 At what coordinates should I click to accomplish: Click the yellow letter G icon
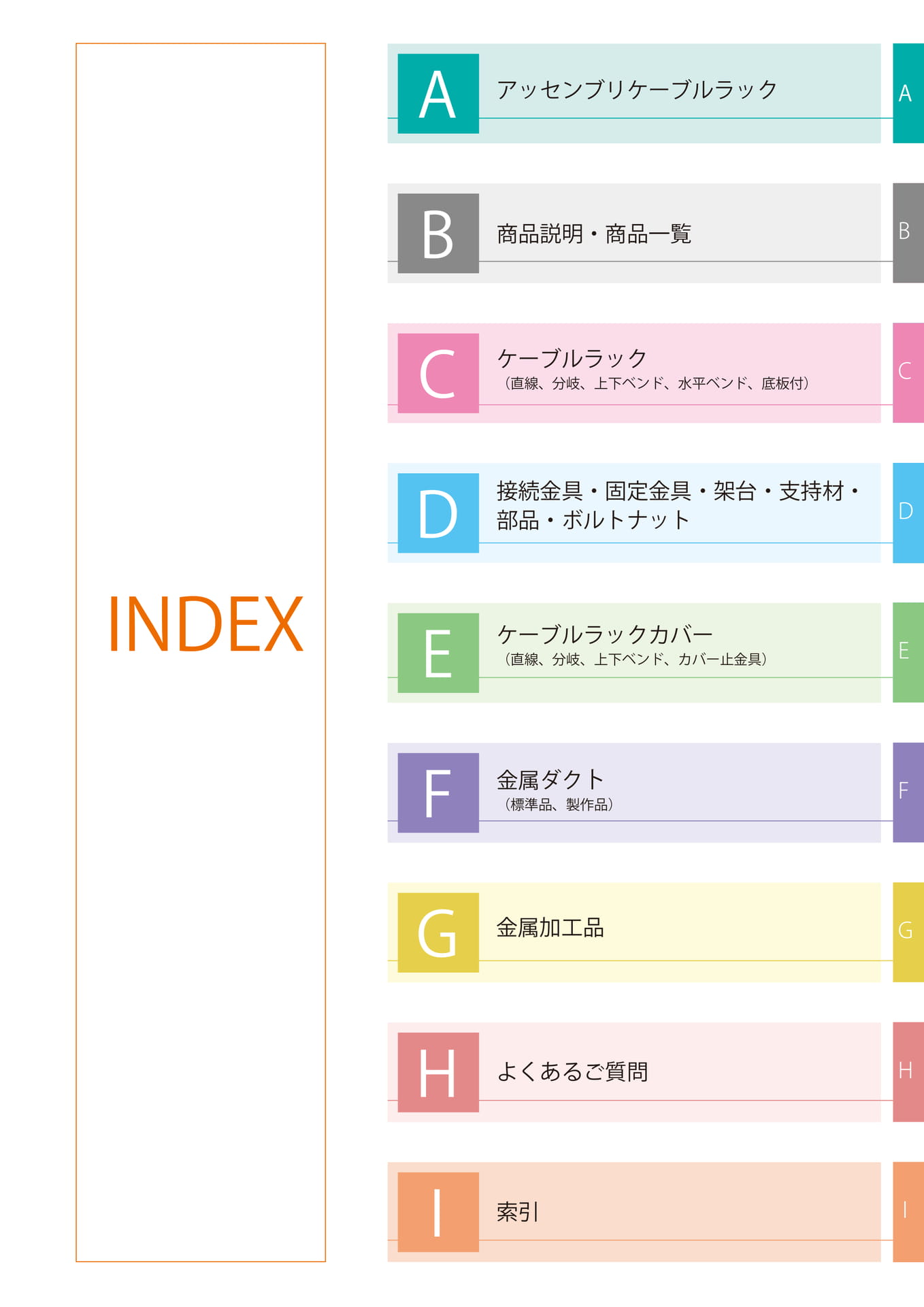tap(438, 933)
